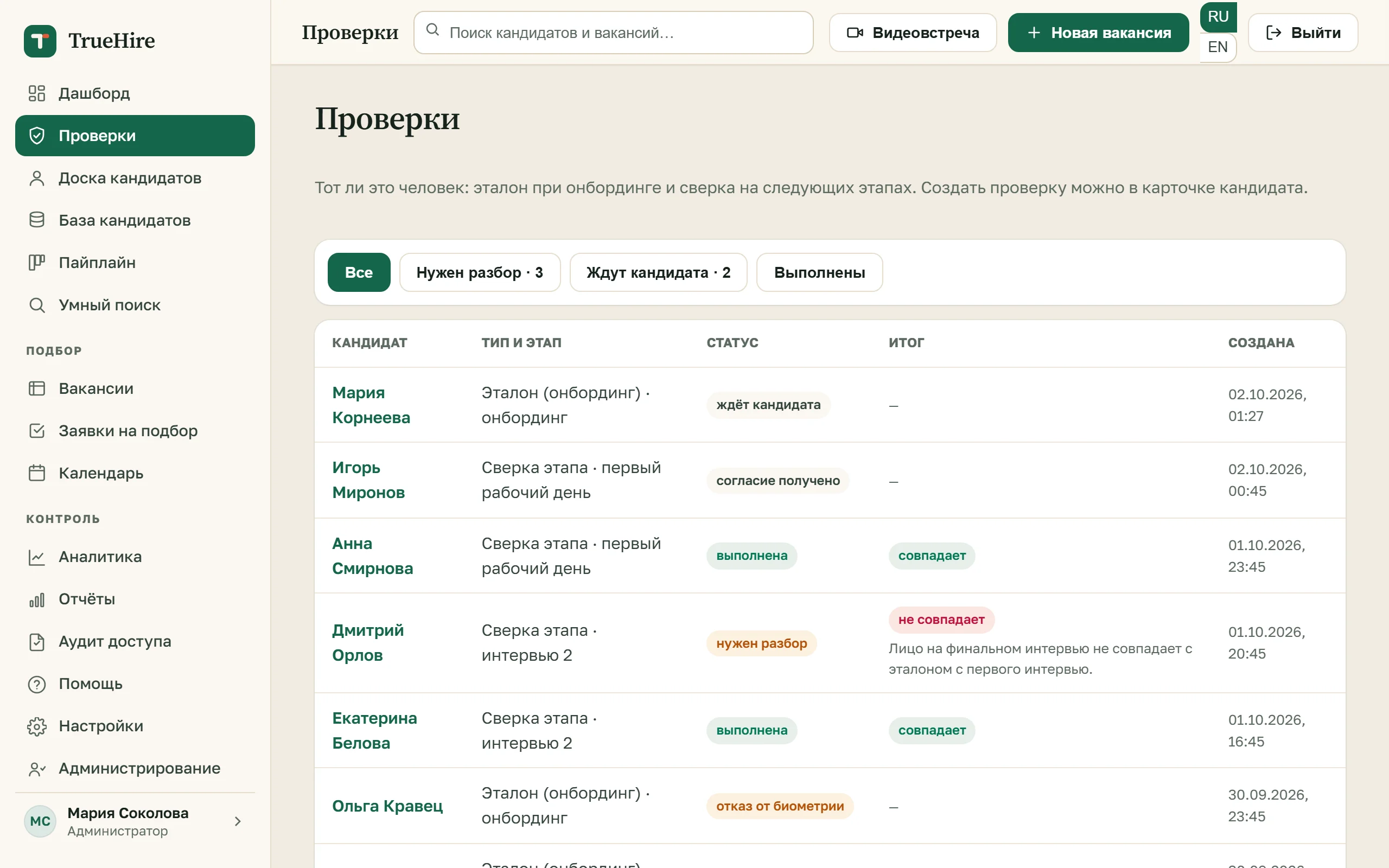The width and height of the screenshot is (1389, 868).
Task: Click the calendar icon for Календарь
Action: 37,473
